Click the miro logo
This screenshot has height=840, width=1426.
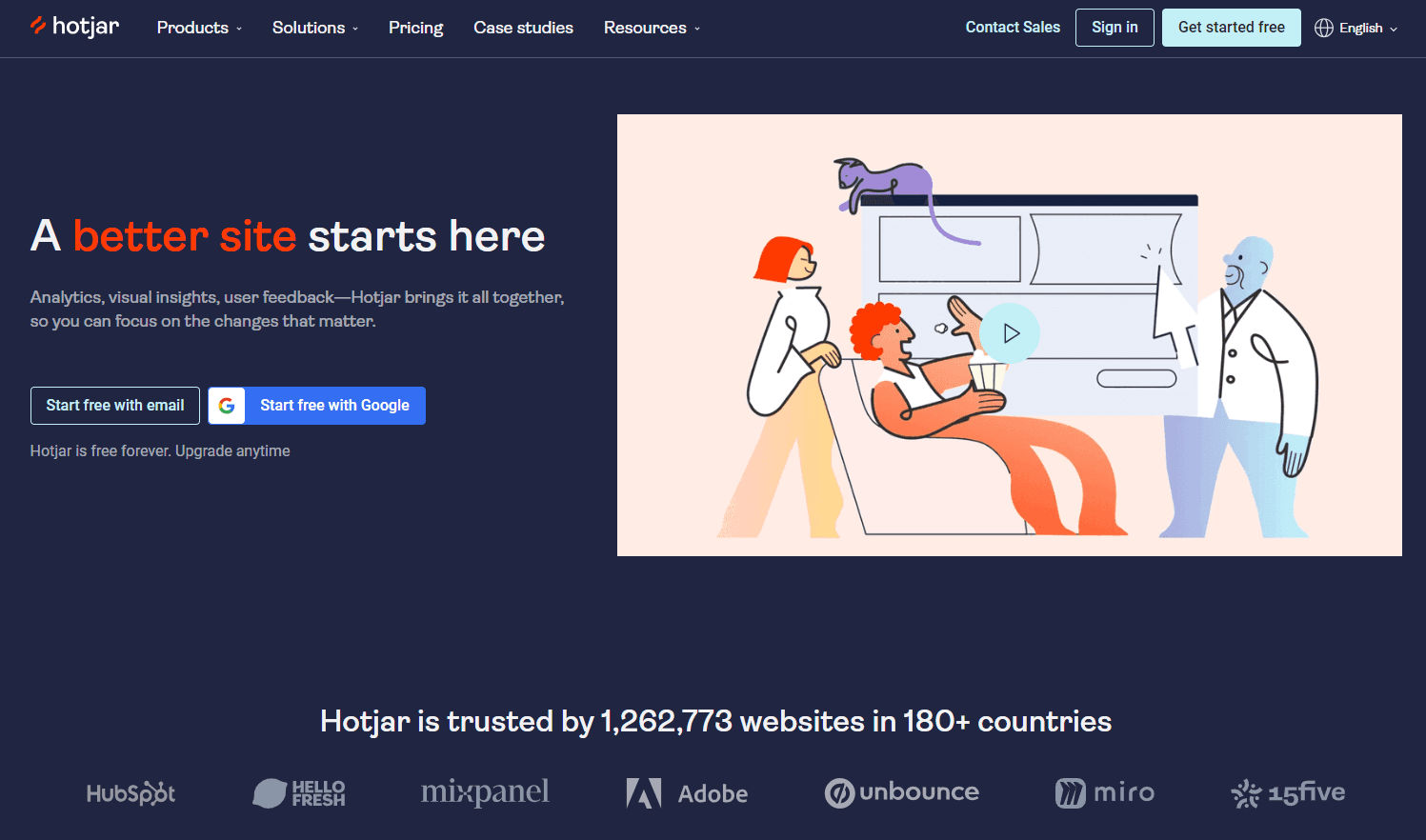coord(1105,792)
